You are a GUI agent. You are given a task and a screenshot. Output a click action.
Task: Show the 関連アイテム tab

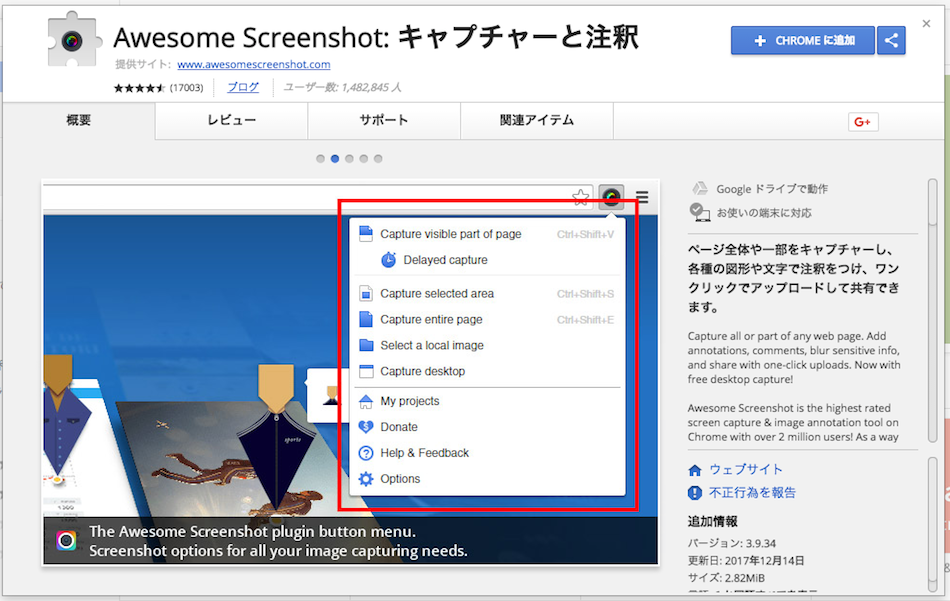coord(537,120)
